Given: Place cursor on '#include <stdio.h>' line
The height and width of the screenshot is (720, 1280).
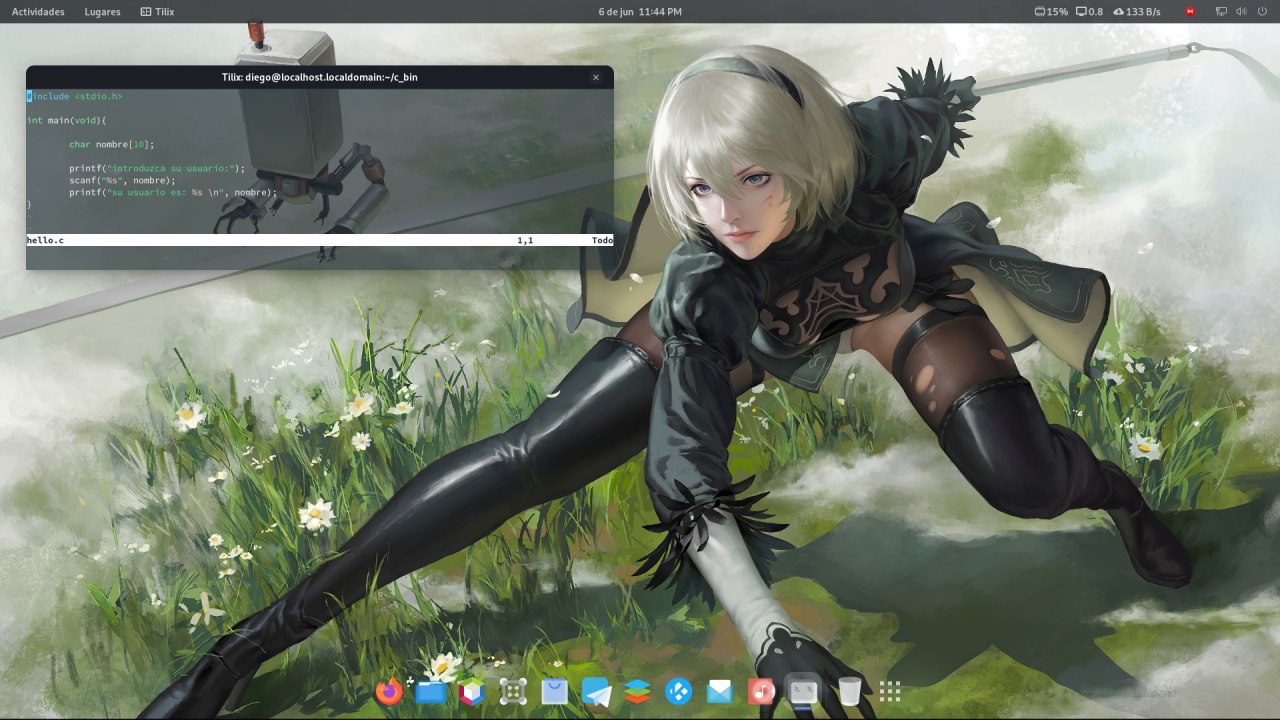Looking at the screenshot, I should coord(75,96).
